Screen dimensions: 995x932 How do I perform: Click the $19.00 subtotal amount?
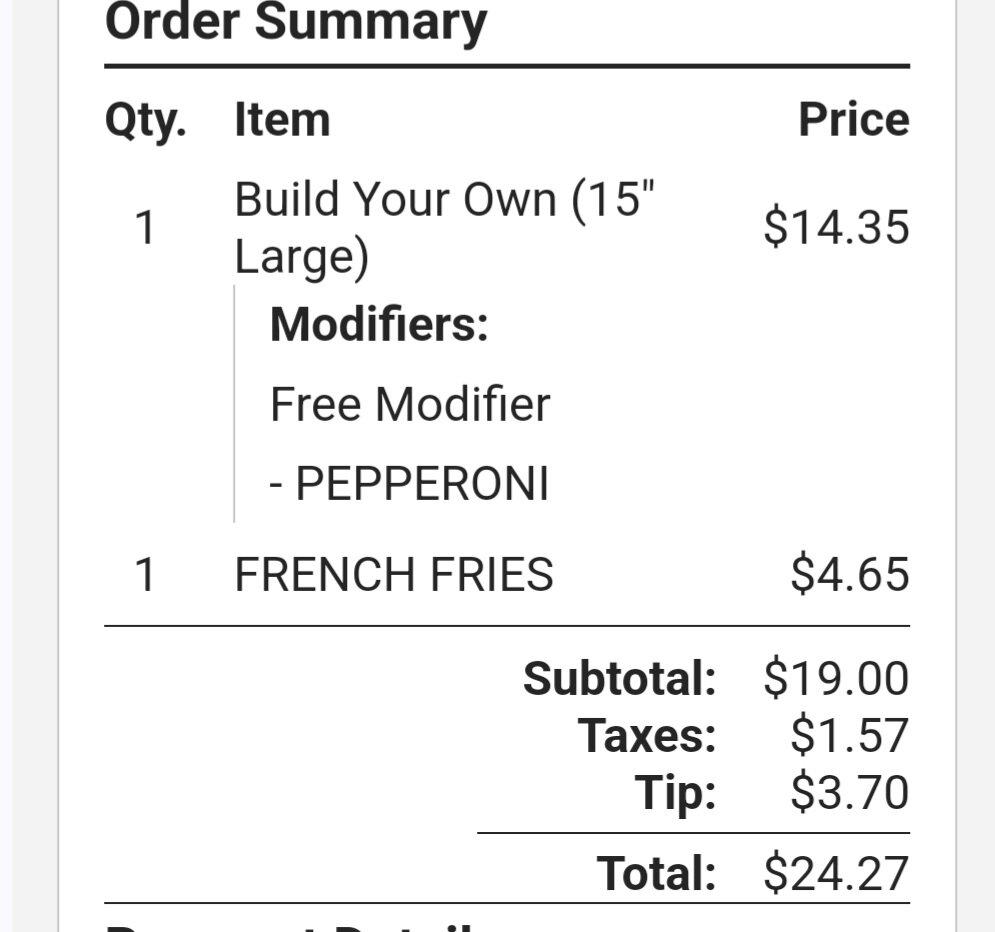[836, 678]
